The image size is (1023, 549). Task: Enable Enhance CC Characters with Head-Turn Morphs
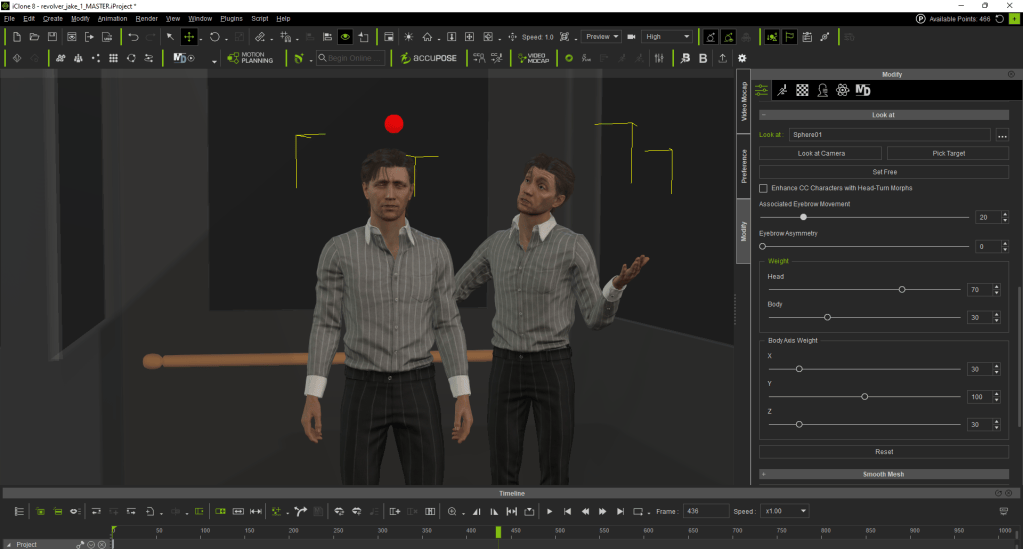click(763, 188)
